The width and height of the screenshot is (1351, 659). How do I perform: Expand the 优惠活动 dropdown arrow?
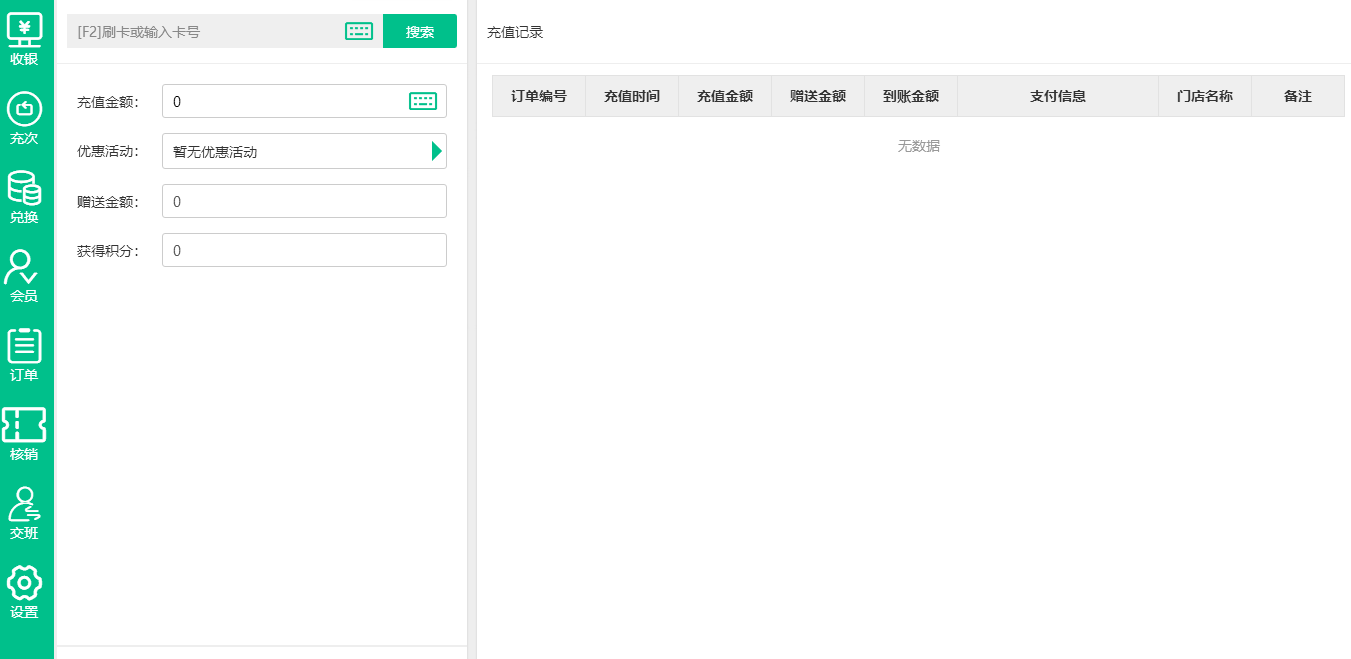[x=436, y=151]
